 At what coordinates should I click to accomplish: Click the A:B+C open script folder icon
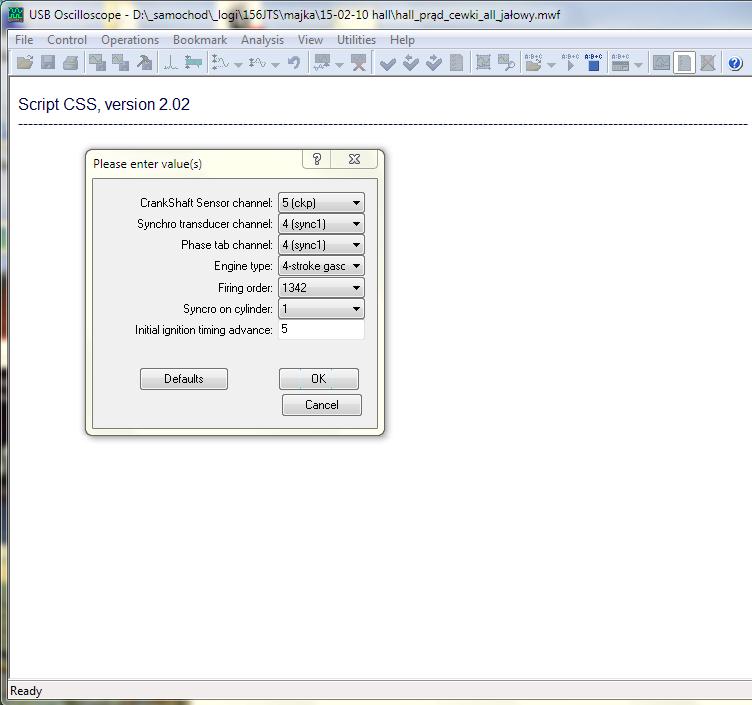click(533, 63)
